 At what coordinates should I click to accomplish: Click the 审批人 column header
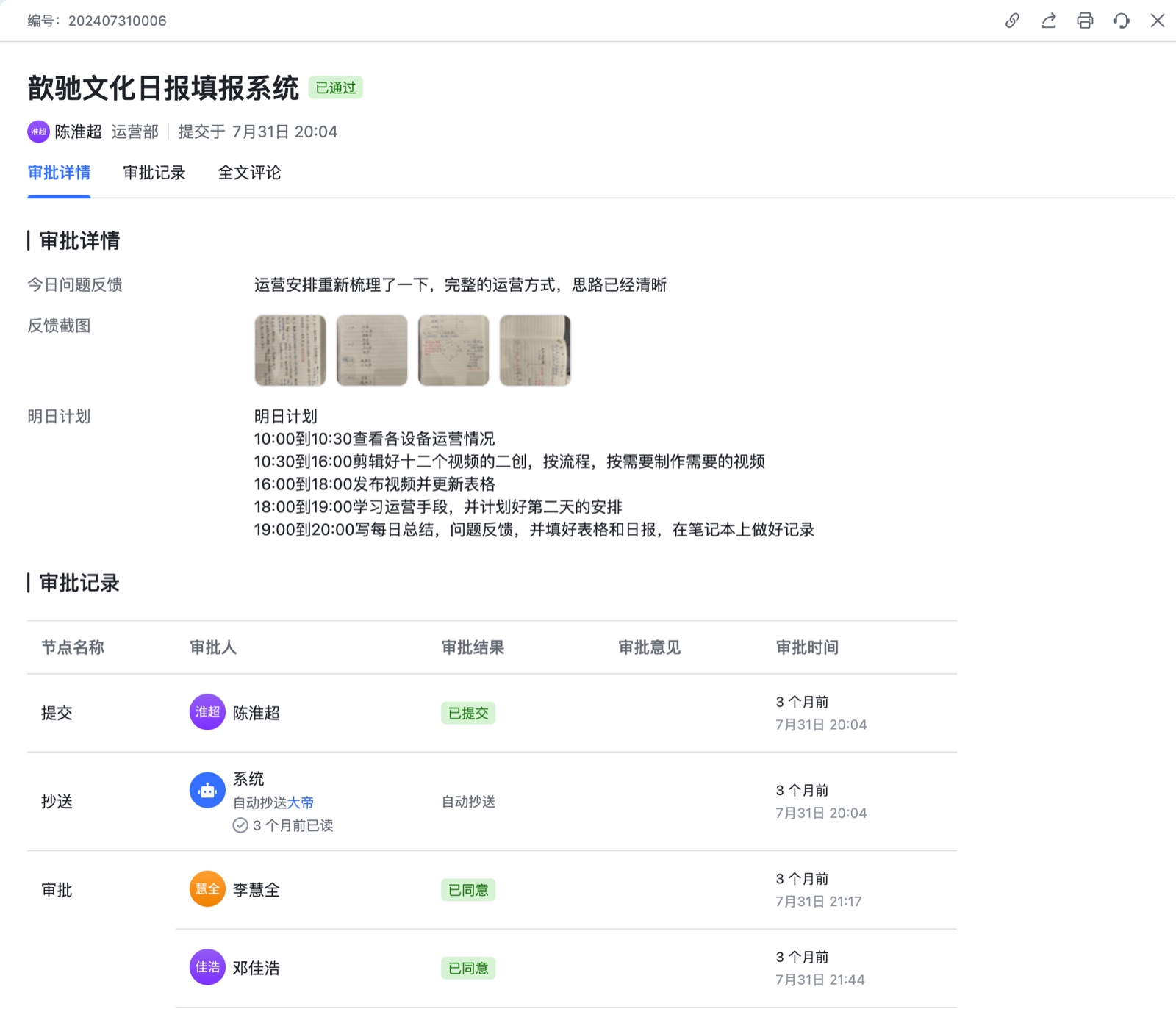click(213, 647)
